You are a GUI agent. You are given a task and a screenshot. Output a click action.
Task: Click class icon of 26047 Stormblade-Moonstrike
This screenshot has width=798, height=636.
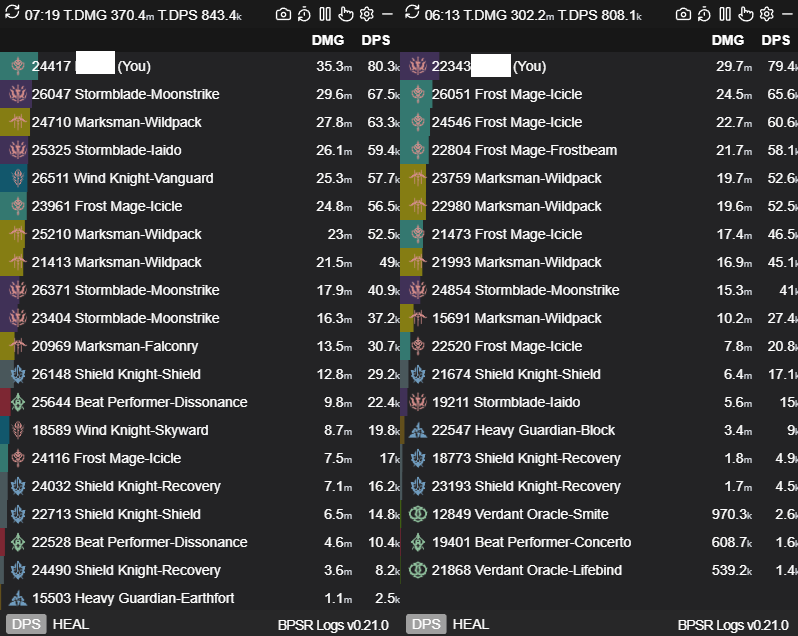(x=18, y=94)
